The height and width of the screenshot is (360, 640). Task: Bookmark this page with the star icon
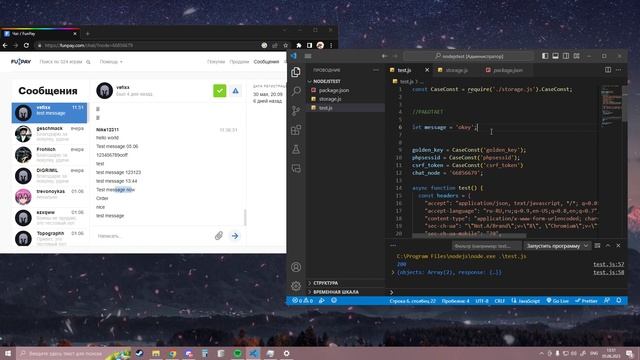[286, 45]
